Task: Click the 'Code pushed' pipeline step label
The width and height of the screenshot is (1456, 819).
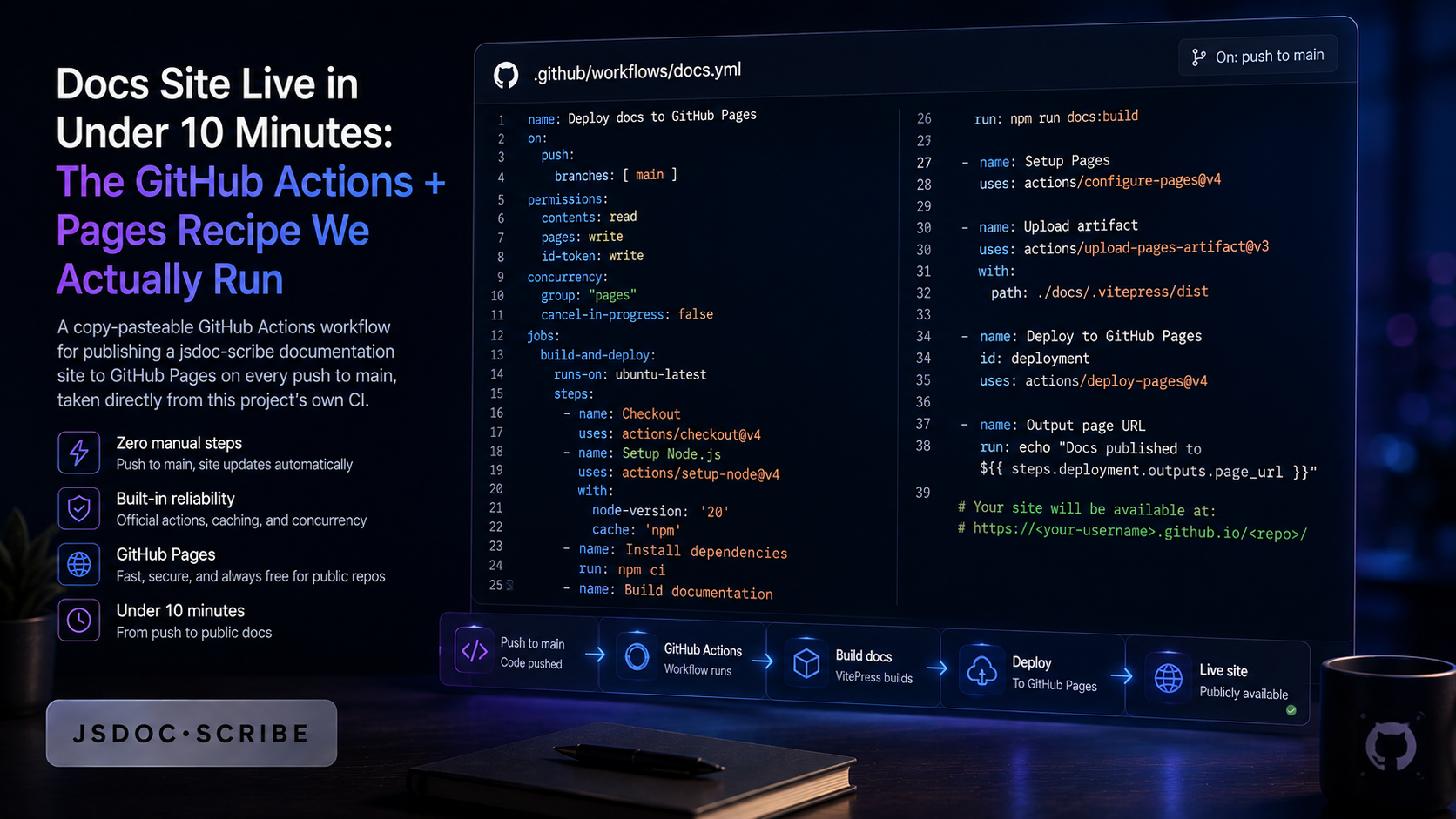Action: click(531, 663)
